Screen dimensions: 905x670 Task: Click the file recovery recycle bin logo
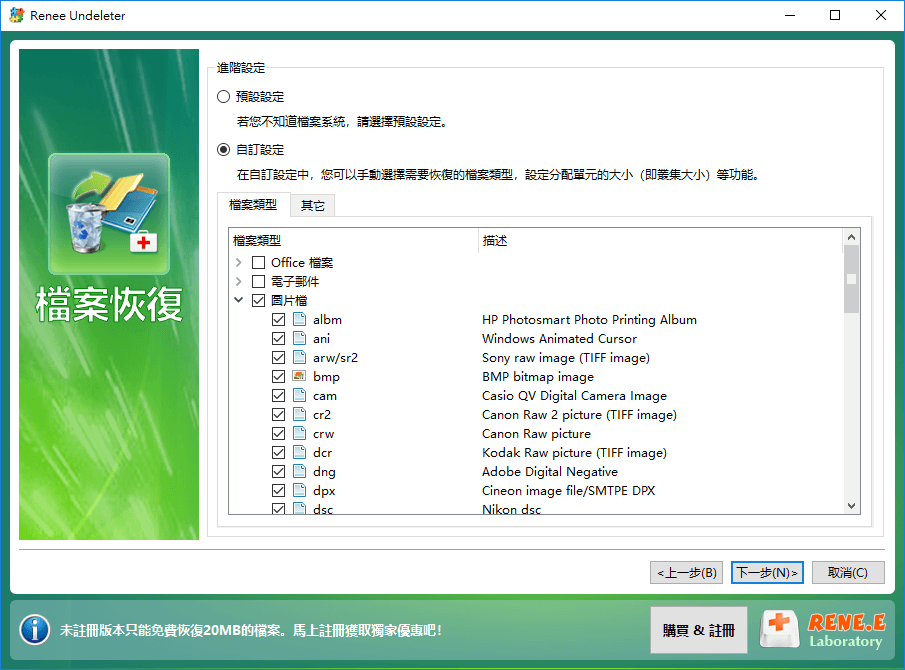tap(109, 214)
